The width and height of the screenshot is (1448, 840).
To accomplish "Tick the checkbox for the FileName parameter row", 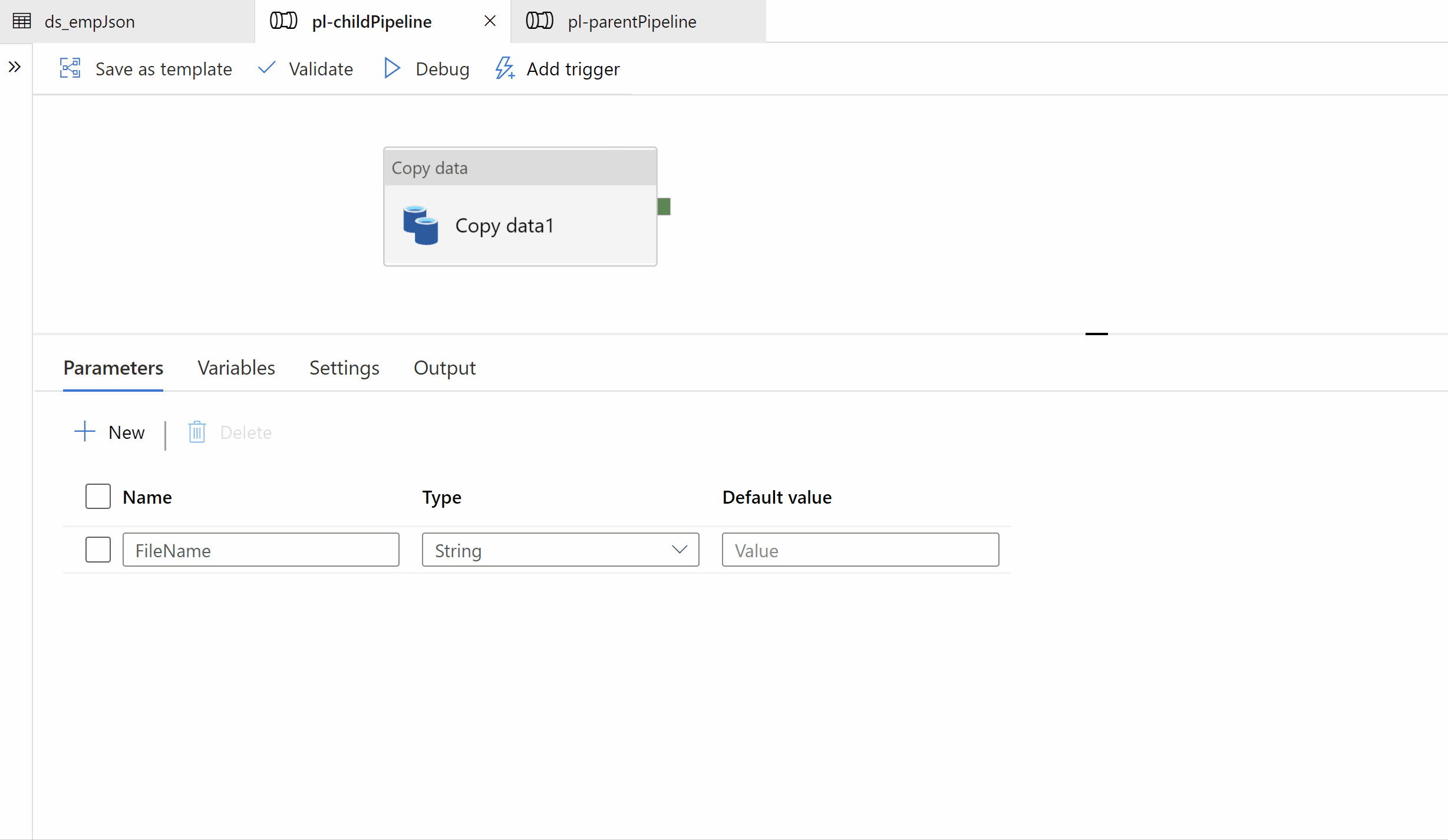I will coord(98,550).
